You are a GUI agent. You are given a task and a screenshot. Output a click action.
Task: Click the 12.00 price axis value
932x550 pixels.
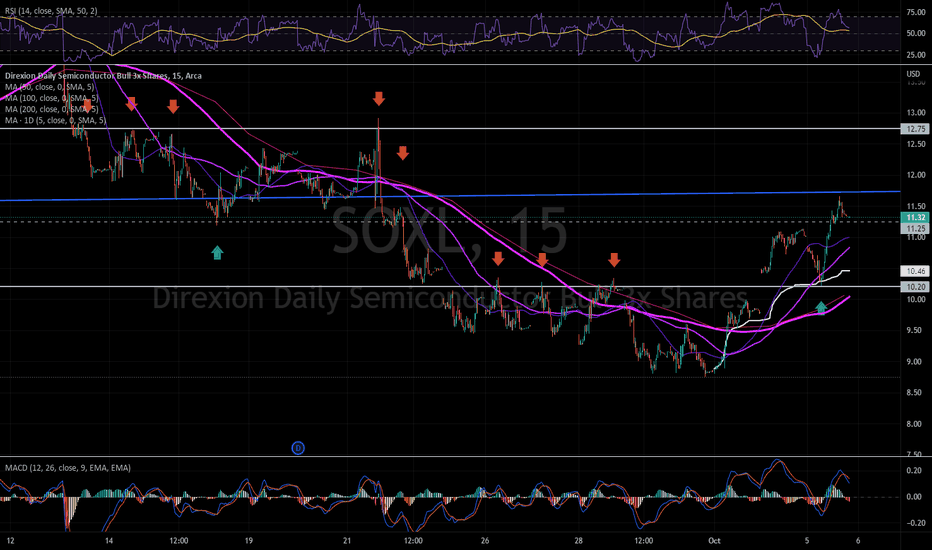[x=915, y=175]
